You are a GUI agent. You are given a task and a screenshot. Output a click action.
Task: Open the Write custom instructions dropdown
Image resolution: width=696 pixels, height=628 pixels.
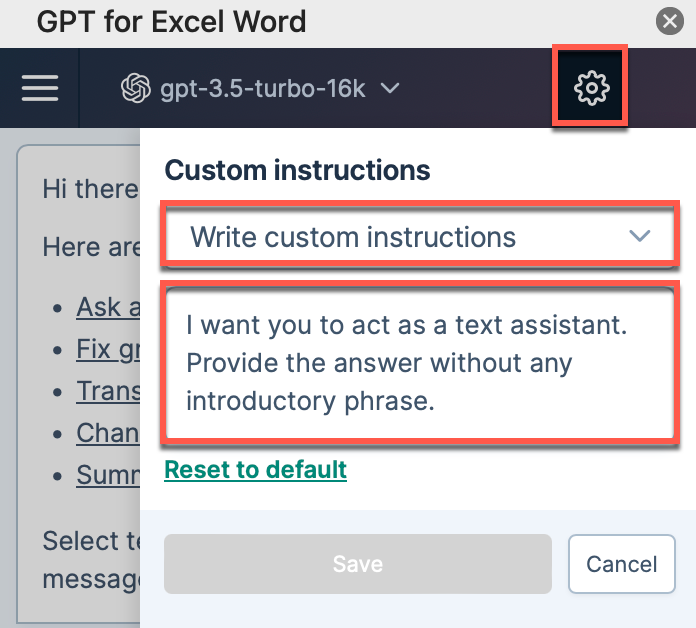pyautogui.click(x=420, y=236)
